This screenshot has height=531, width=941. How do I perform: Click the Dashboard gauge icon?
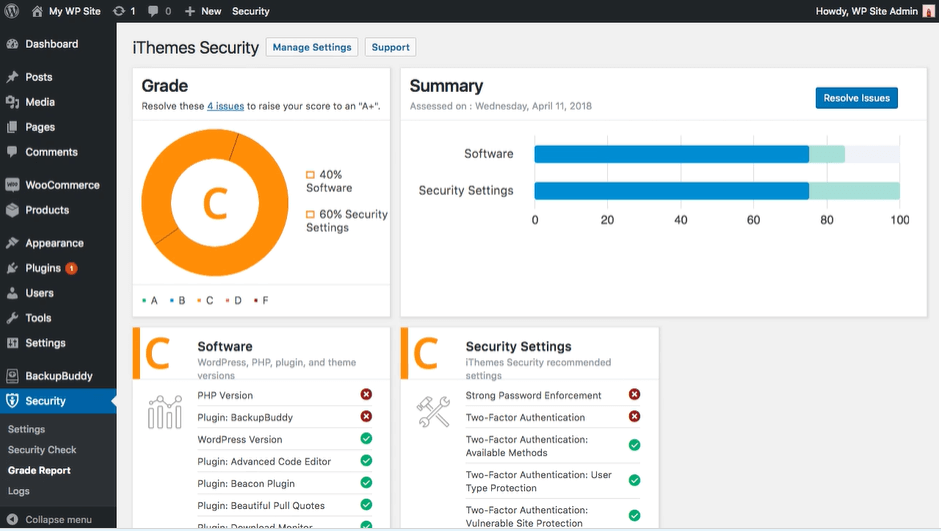tap(12, 44)
